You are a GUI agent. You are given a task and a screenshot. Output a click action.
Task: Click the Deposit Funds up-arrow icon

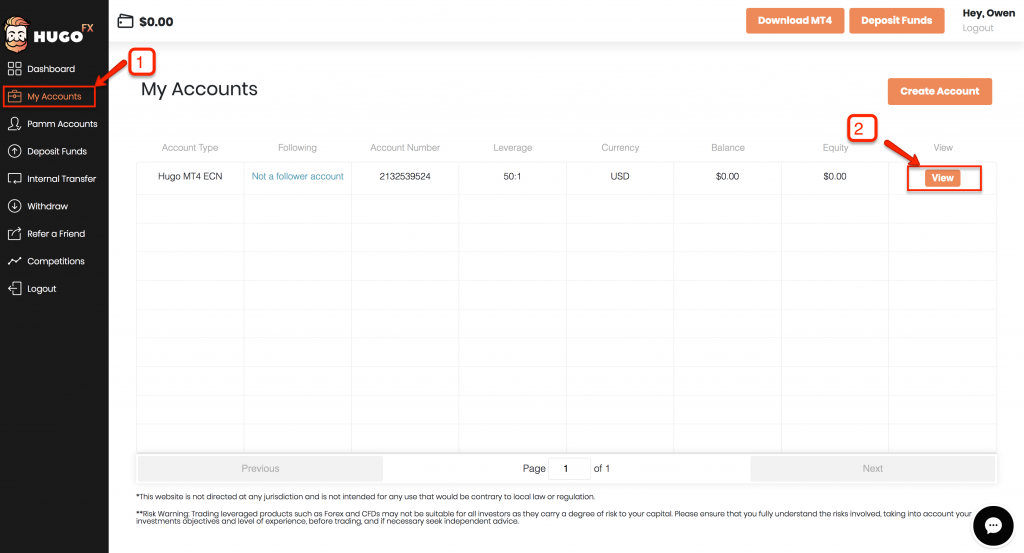tap(14, 151)
